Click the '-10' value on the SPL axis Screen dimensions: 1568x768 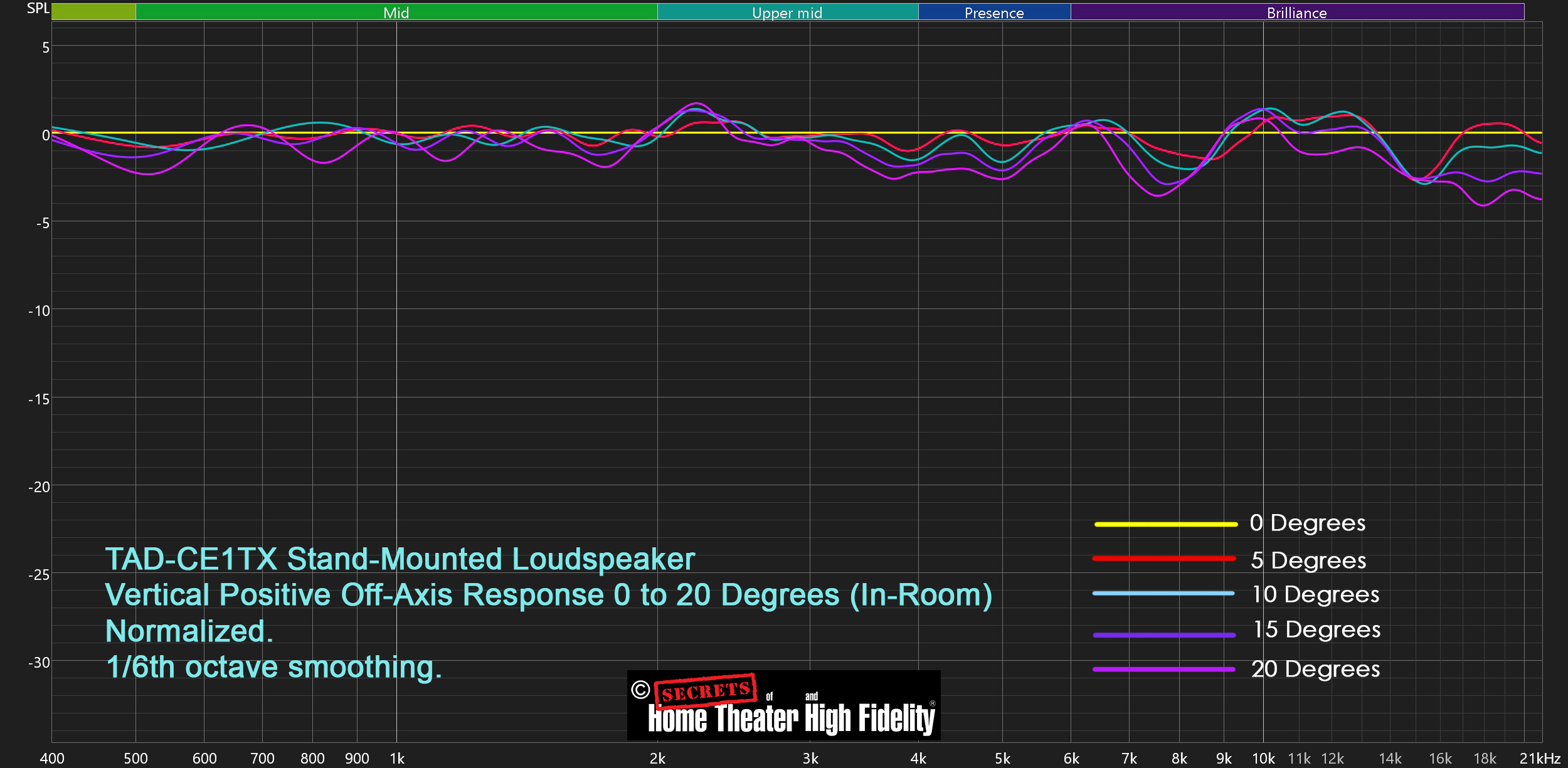[x=39, y=311]
